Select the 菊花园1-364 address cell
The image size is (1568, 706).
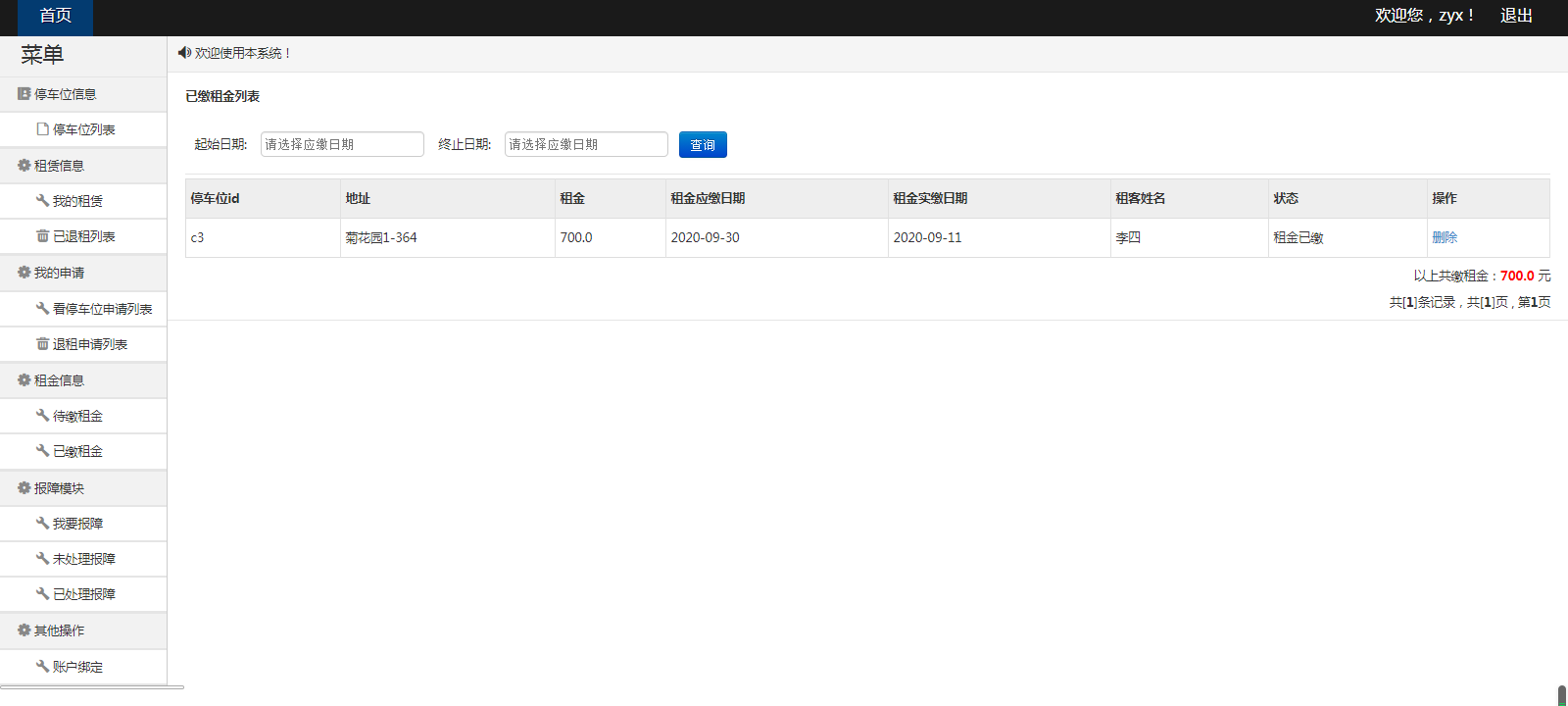[448, 237]
